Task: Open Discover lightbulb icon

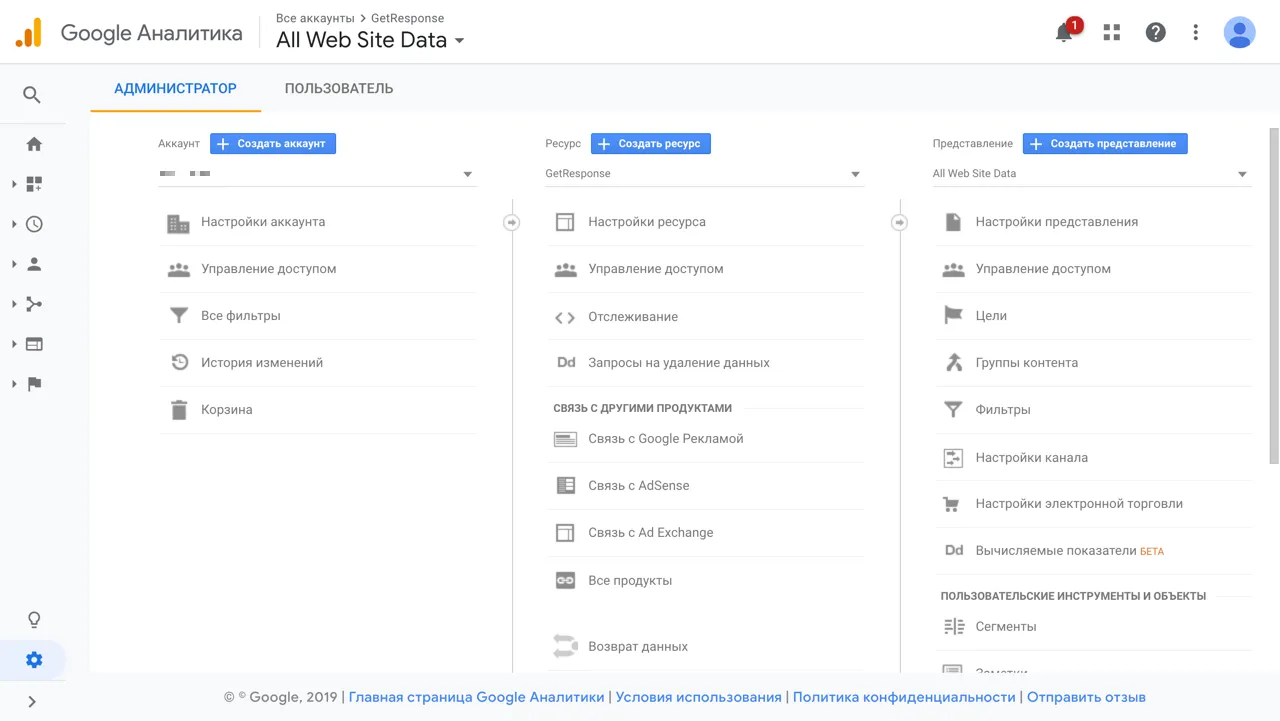Action: (34, 620)
